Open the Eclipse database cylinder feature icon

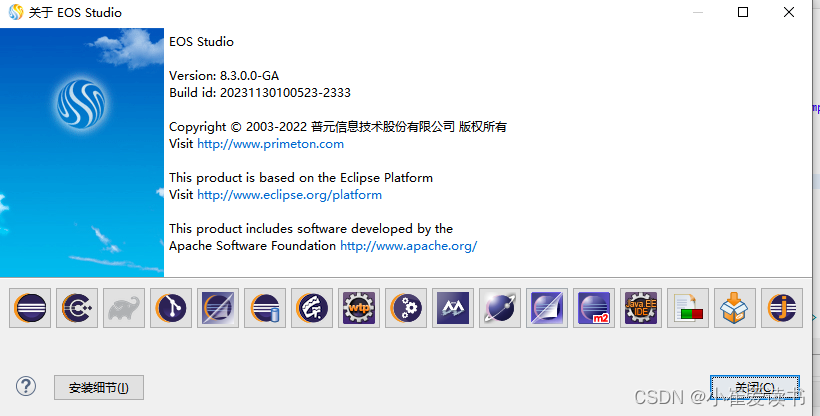tap(265, 308)
